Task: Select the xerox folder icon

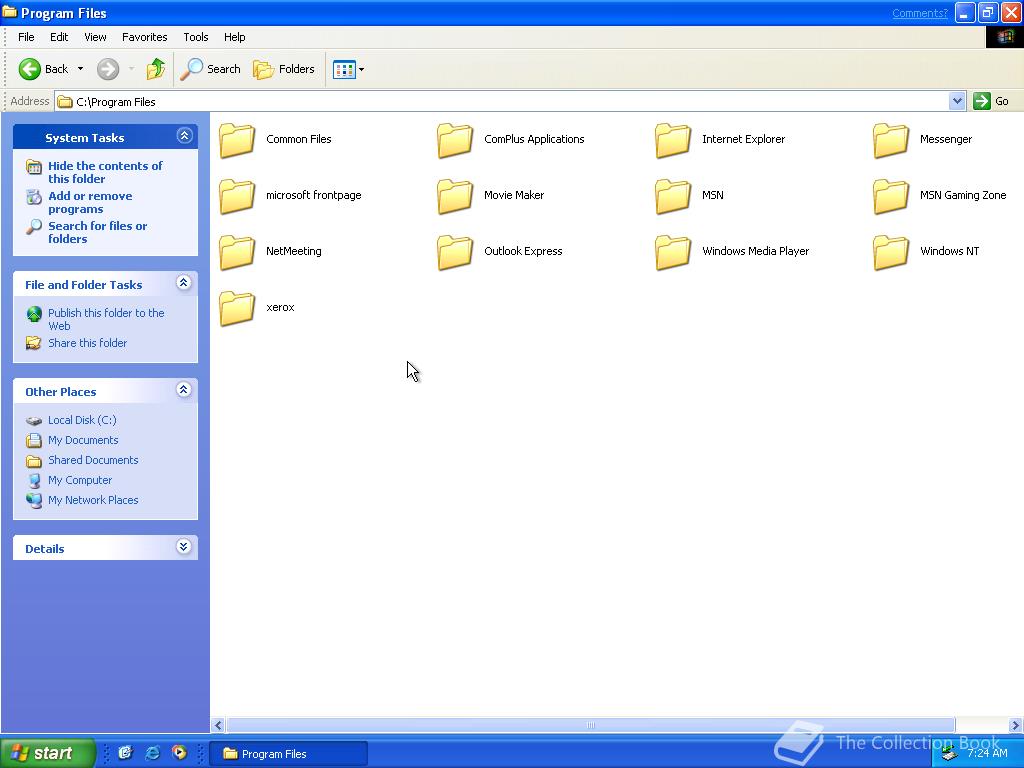Action: click(x=236, y=308)
